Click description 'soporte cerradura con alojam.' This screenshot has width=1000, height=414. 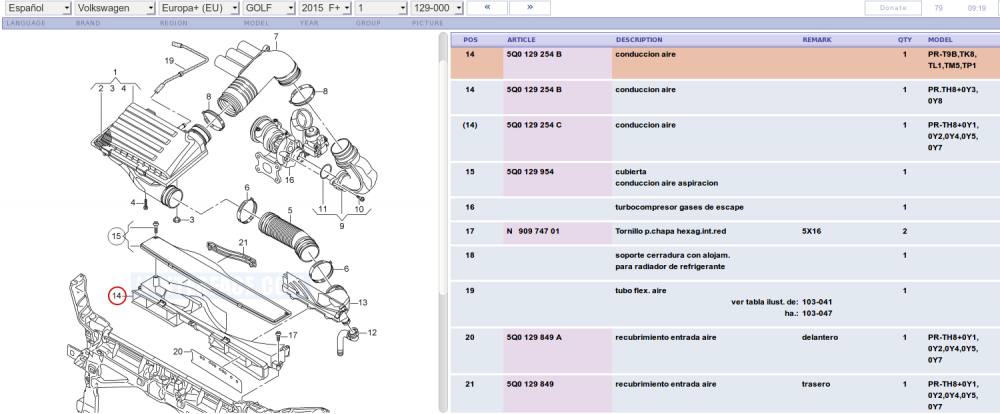[672, 255]
